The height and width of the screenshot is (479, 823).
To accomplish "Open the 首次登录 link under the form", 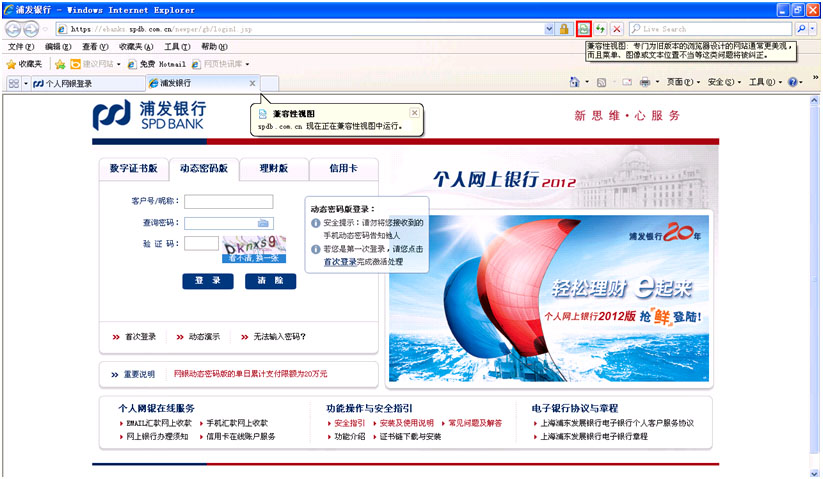I will click(x=140, y=337).
